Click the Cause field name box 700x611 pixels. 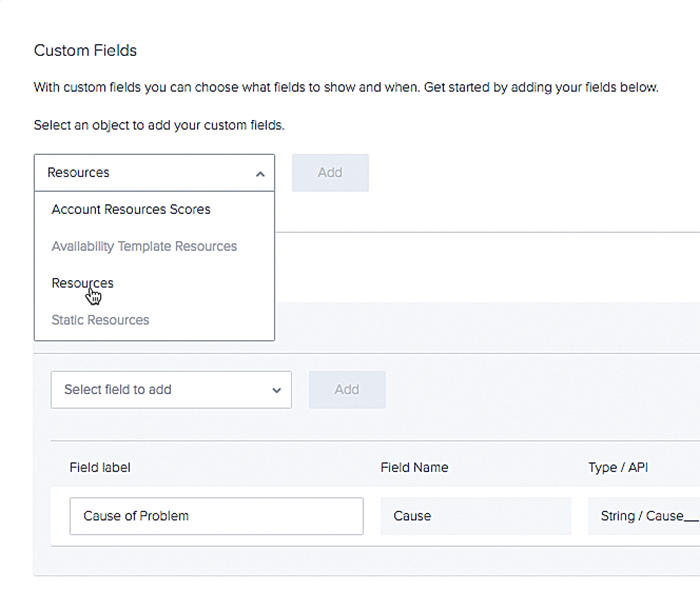pos(476,516)
